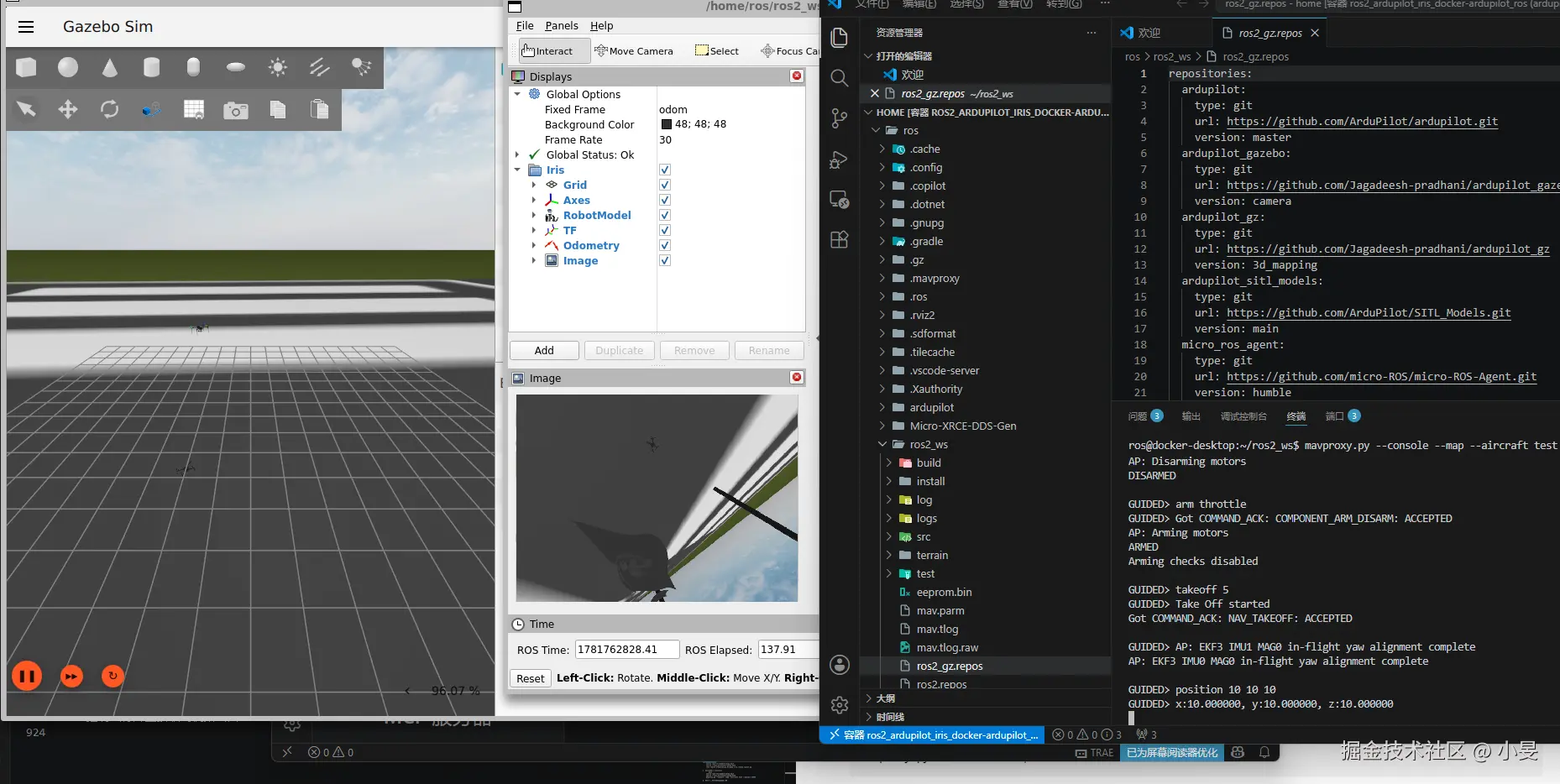Insert a box shape in Gazebo
Image resolution: width=1560 pixels, height=784 pixels.
[26, 67]
